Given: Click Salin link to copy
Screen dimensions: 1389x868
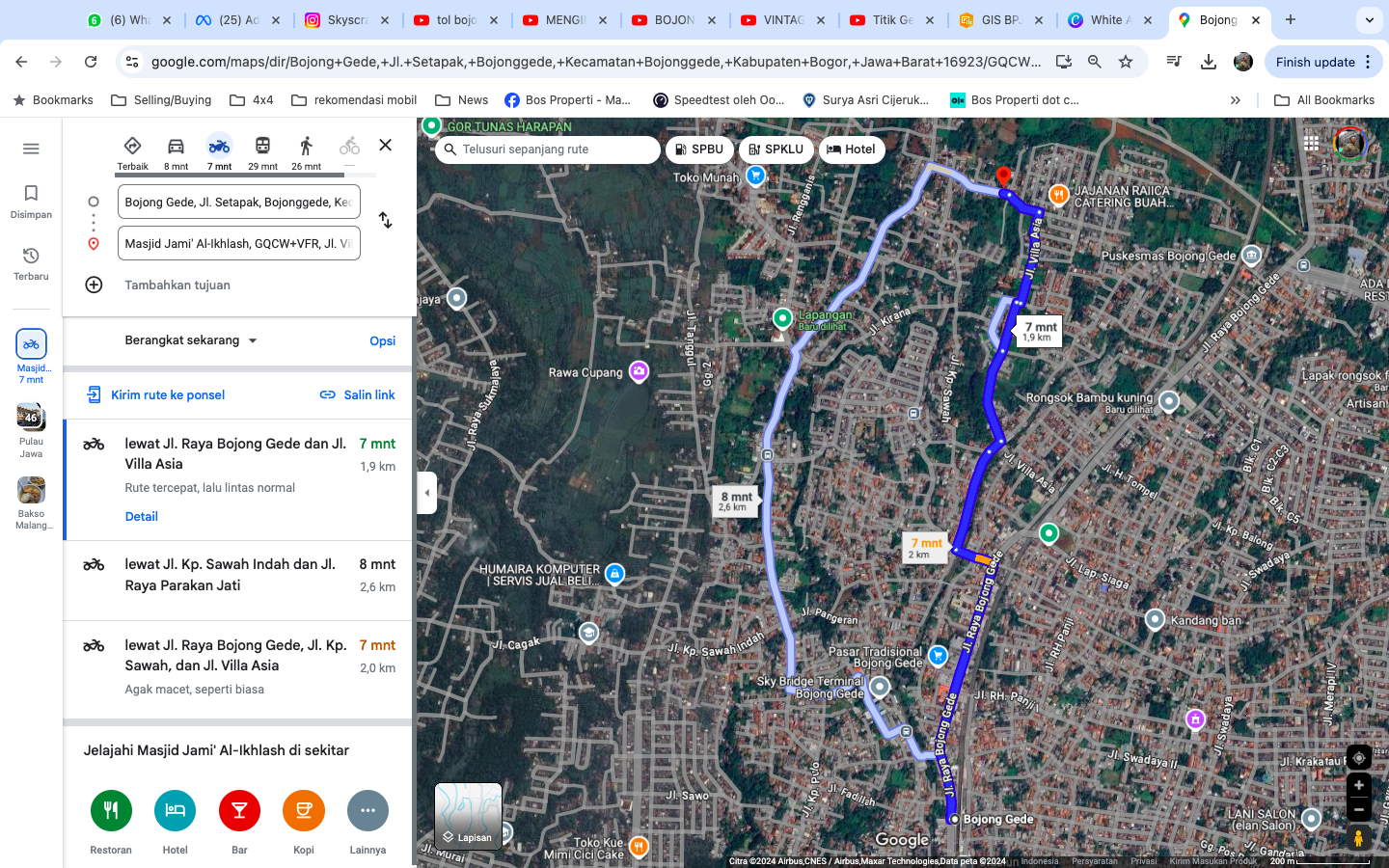Looking at the screenshot, I should [x=357, y=394].
